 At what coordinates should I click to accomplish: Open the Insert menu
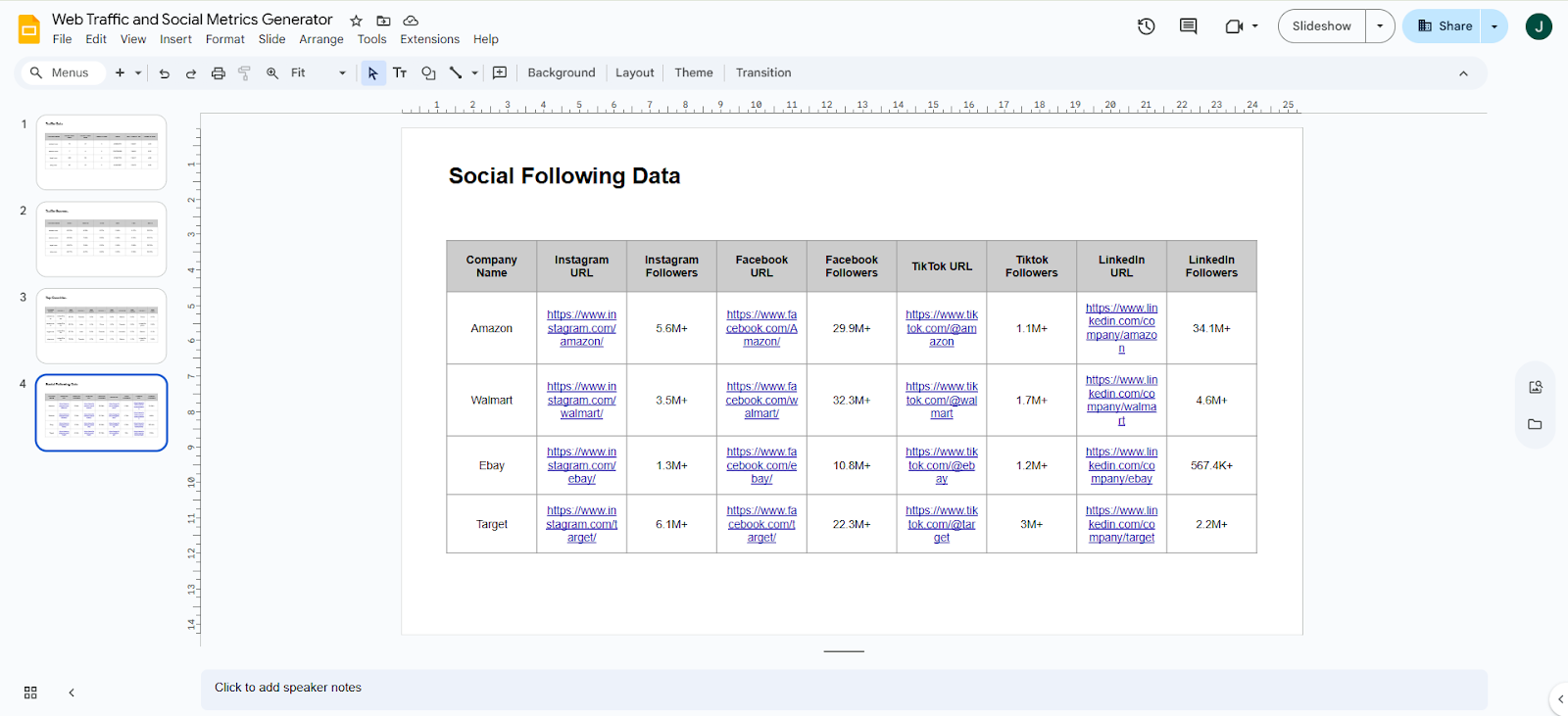coord(176,39)
